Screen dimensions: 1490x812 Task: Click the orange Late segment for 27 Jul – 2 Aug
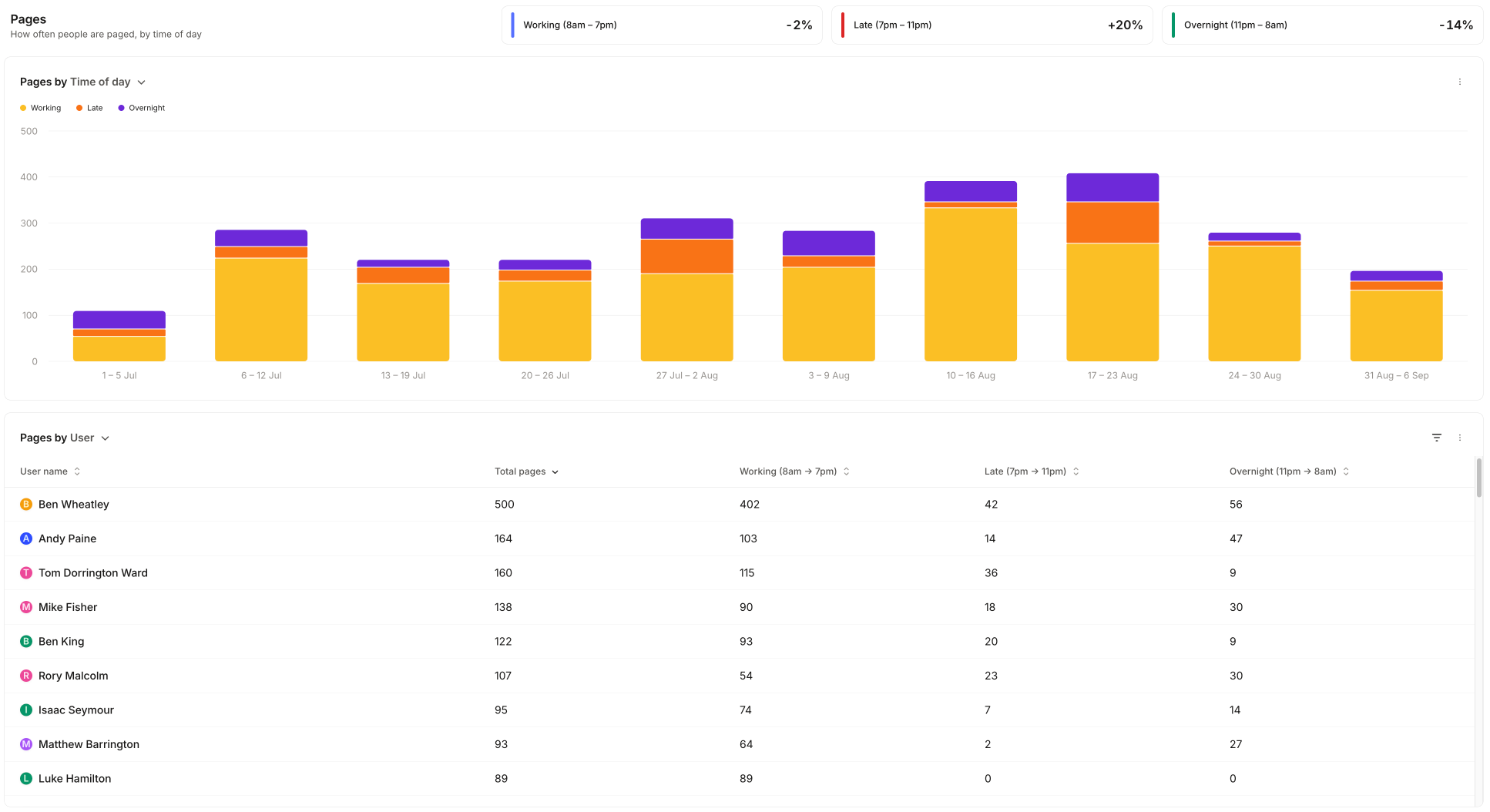(x=687, y=256)
